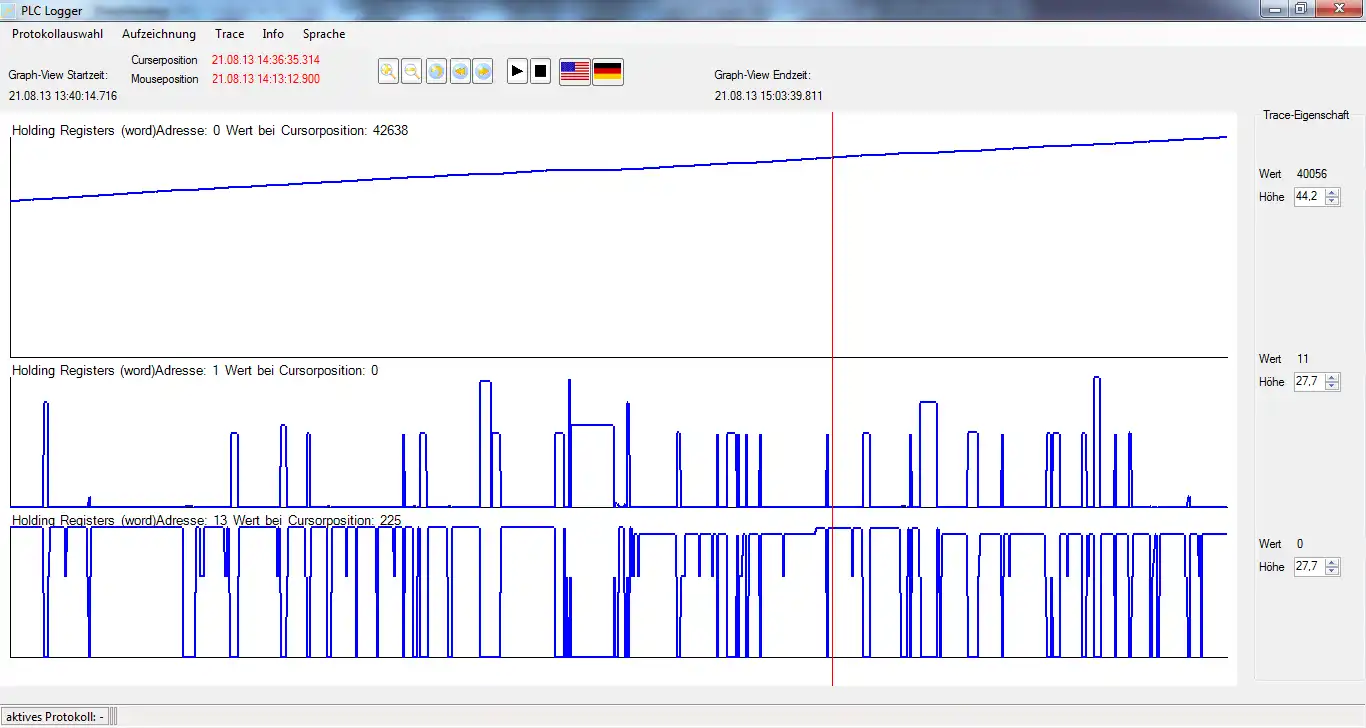Switch language using the US flag icon
Viewport: 1366px width, 728px height.
tap(574, 72)
